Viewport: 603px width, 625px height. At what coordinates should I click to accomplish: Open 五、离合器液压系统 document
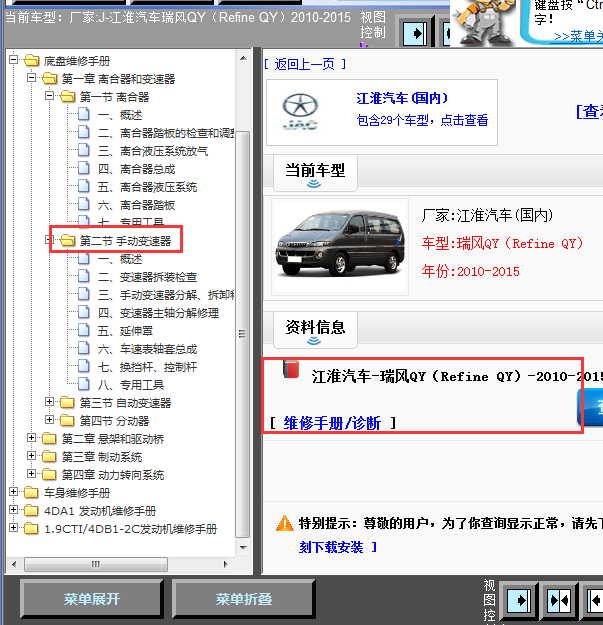pos(147,187)
